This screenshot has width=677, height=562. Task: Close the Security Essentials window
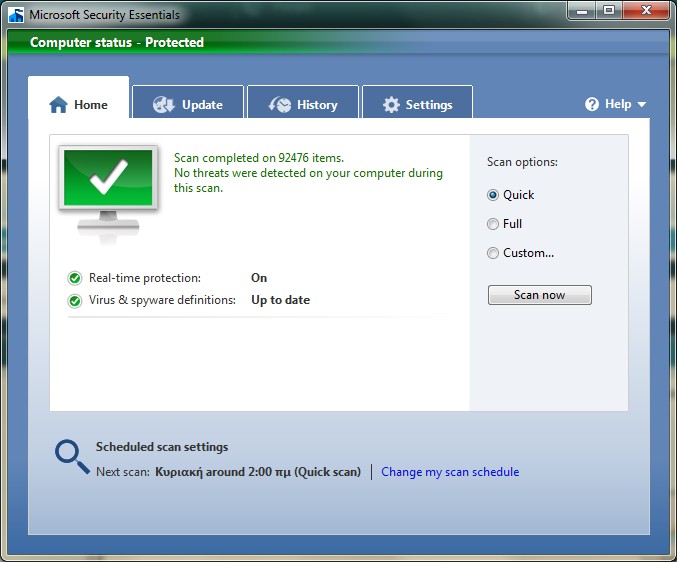tap(646, 10)
